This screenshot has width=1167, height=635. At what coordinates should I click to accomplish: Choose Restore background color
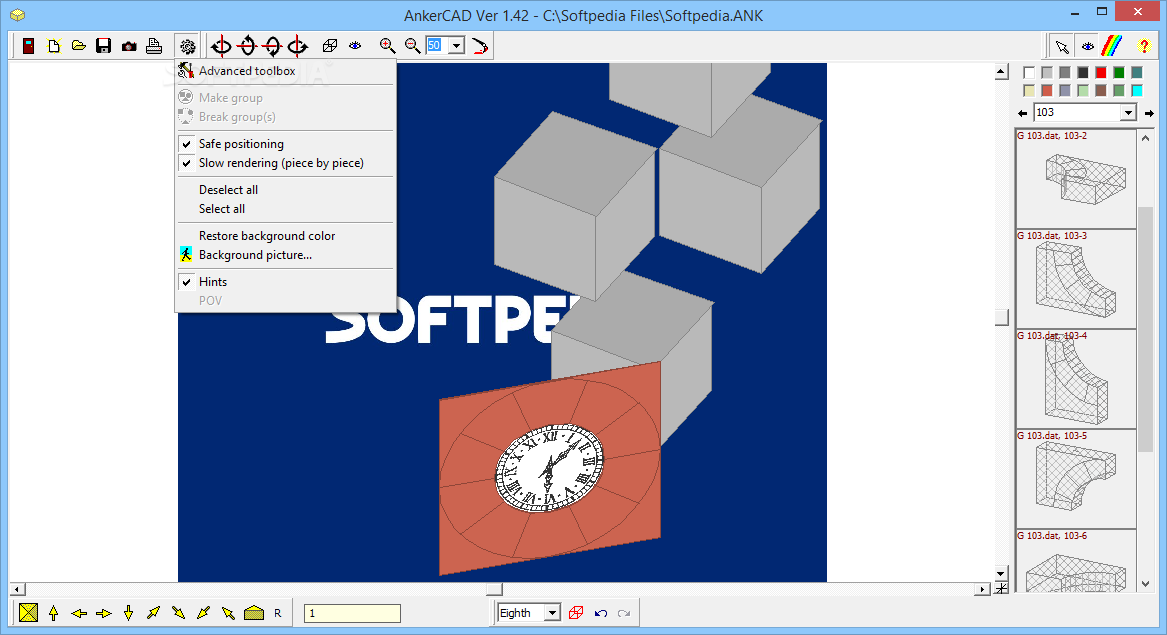[x=285, y=236]
